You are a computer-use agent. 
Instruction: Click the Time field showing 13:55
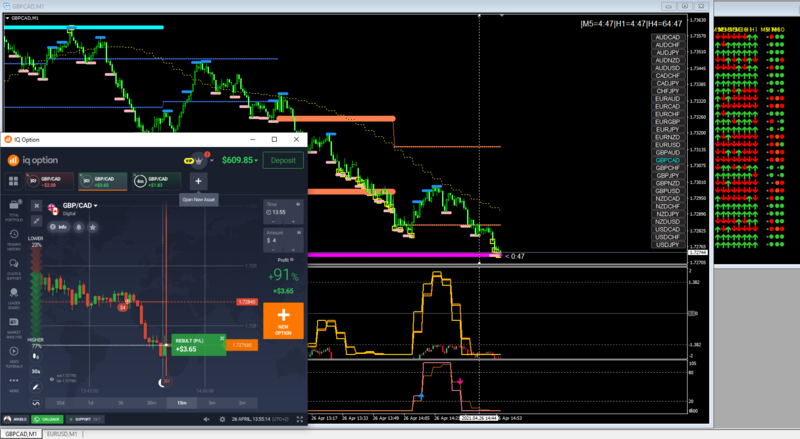tap(283, 212)
